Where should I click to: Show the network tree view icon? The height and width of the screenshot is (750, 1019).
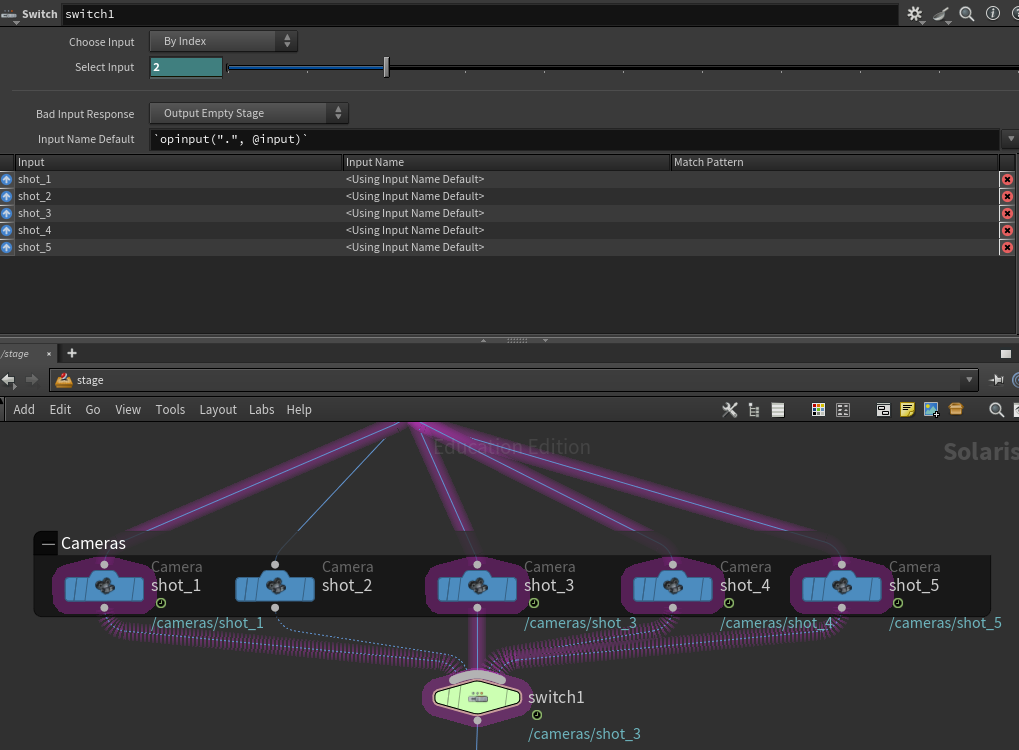[x=753, y=410]
